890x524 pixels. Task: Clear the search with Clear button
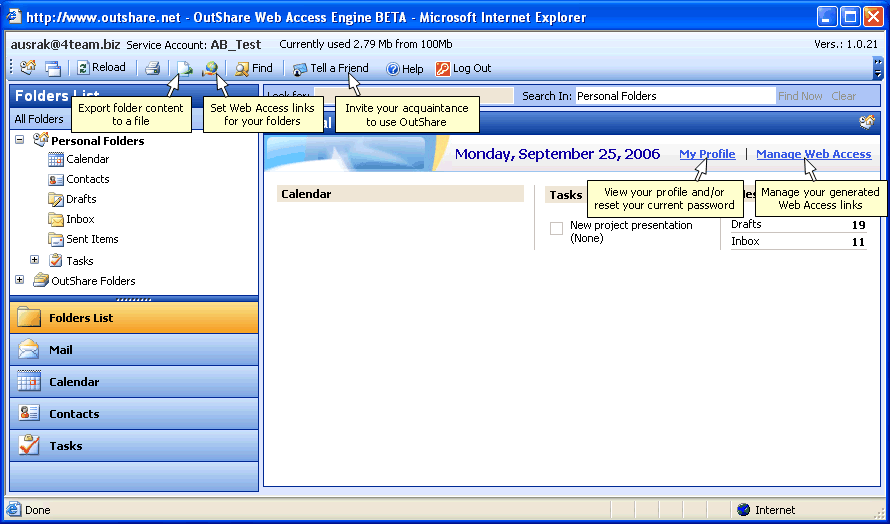843,96
